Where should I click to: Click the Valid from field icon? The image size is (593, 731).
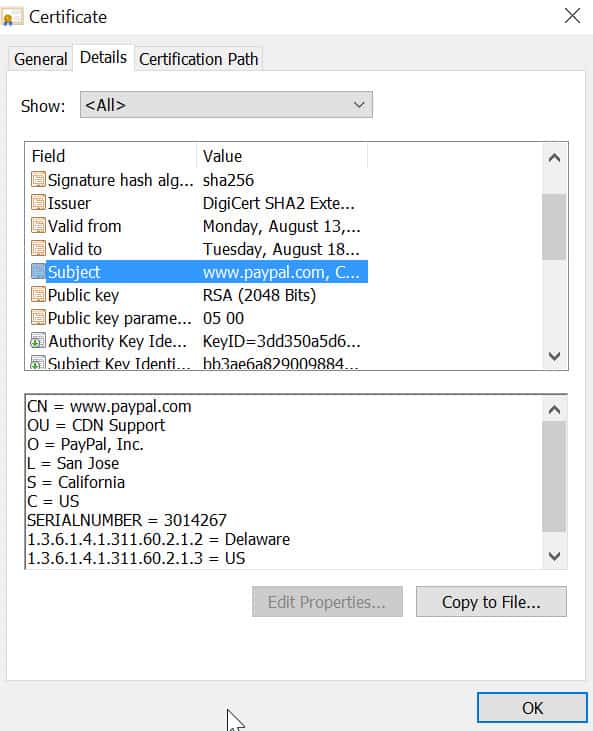[38, 225]
